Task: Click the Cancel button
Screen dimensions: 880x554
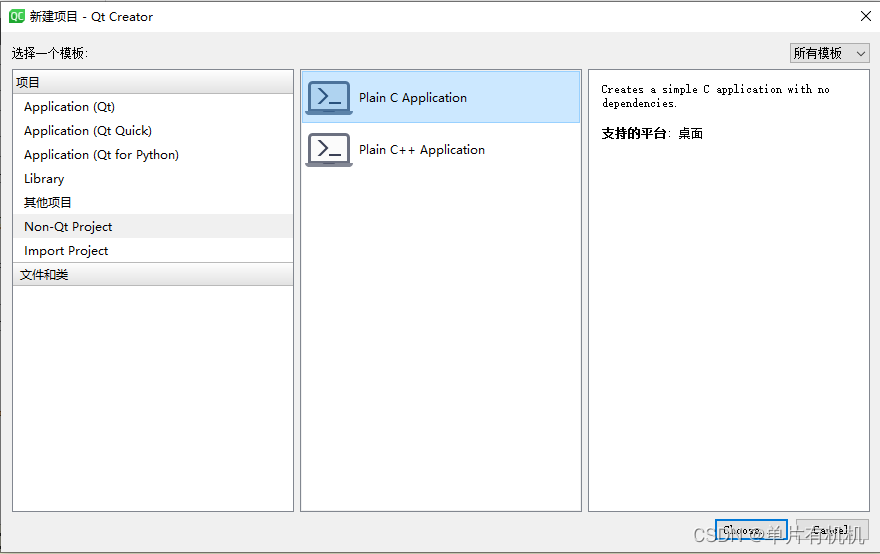Action: coord(832,530)
